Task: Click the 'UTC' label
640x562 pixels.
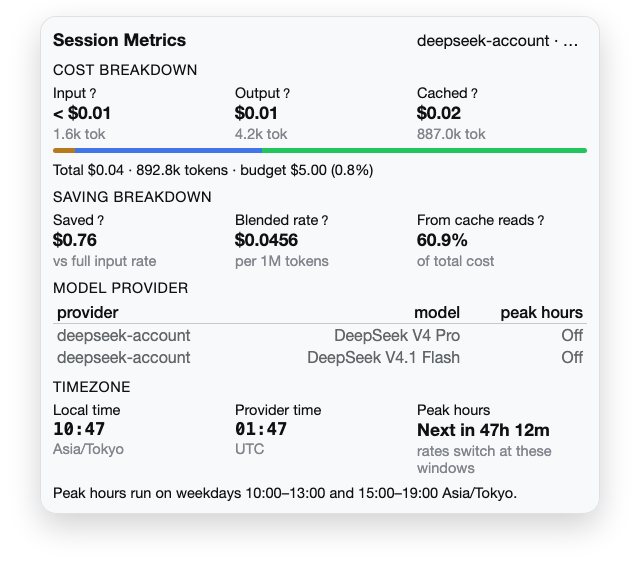Action: click(249, 449)
